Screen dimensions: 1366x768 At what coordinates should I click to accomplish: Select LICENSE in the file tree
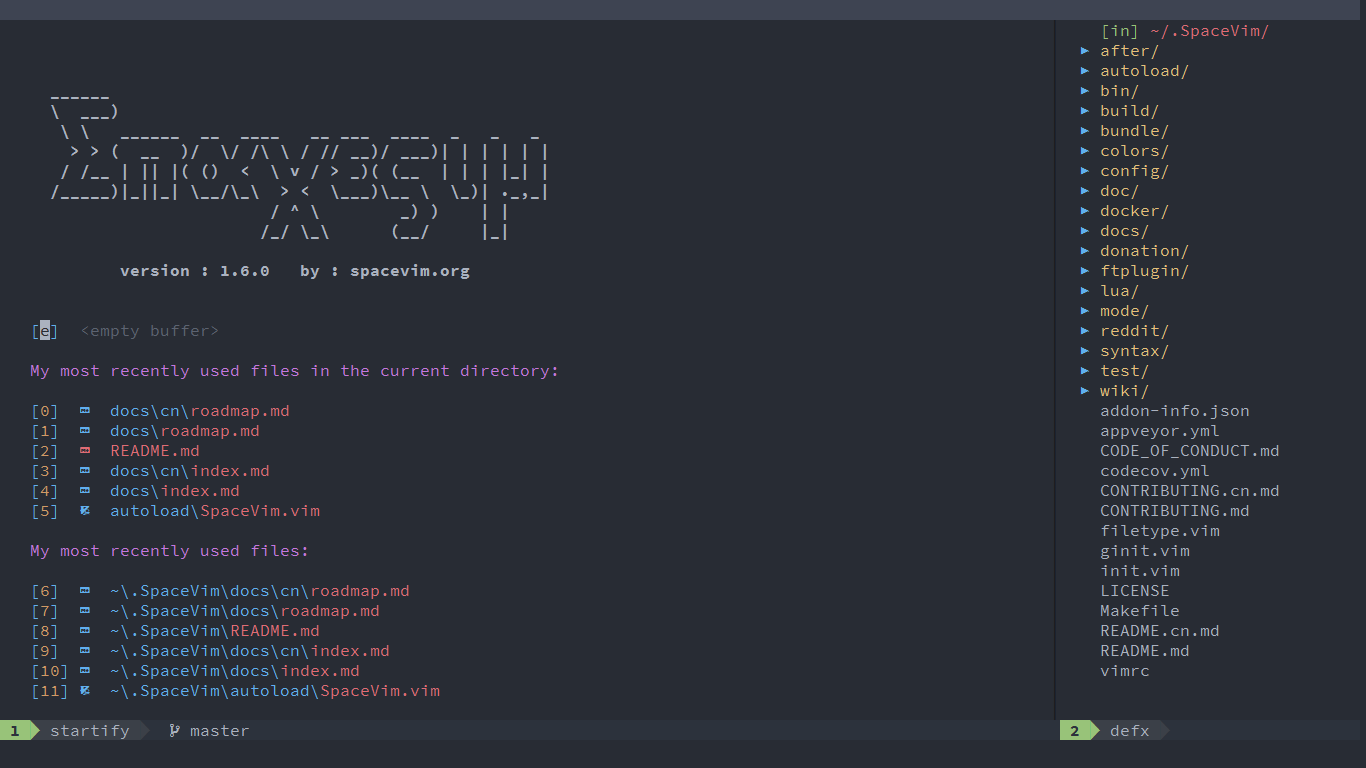[1135, 590]
